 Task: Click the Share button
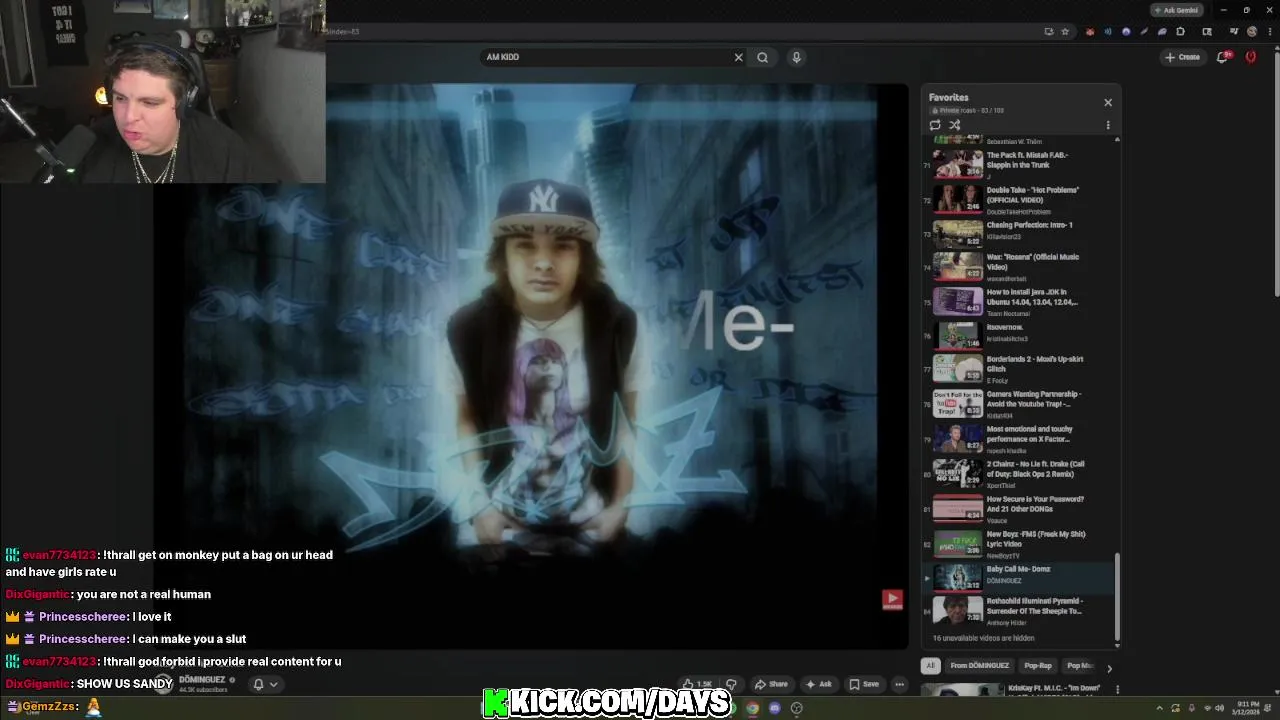[x=771, y=684]
